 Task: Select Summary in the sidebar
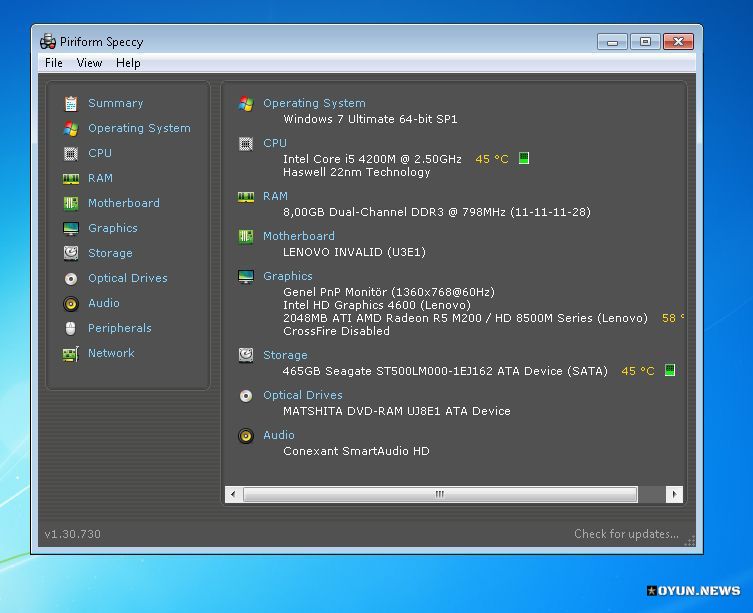click(116, 103)
